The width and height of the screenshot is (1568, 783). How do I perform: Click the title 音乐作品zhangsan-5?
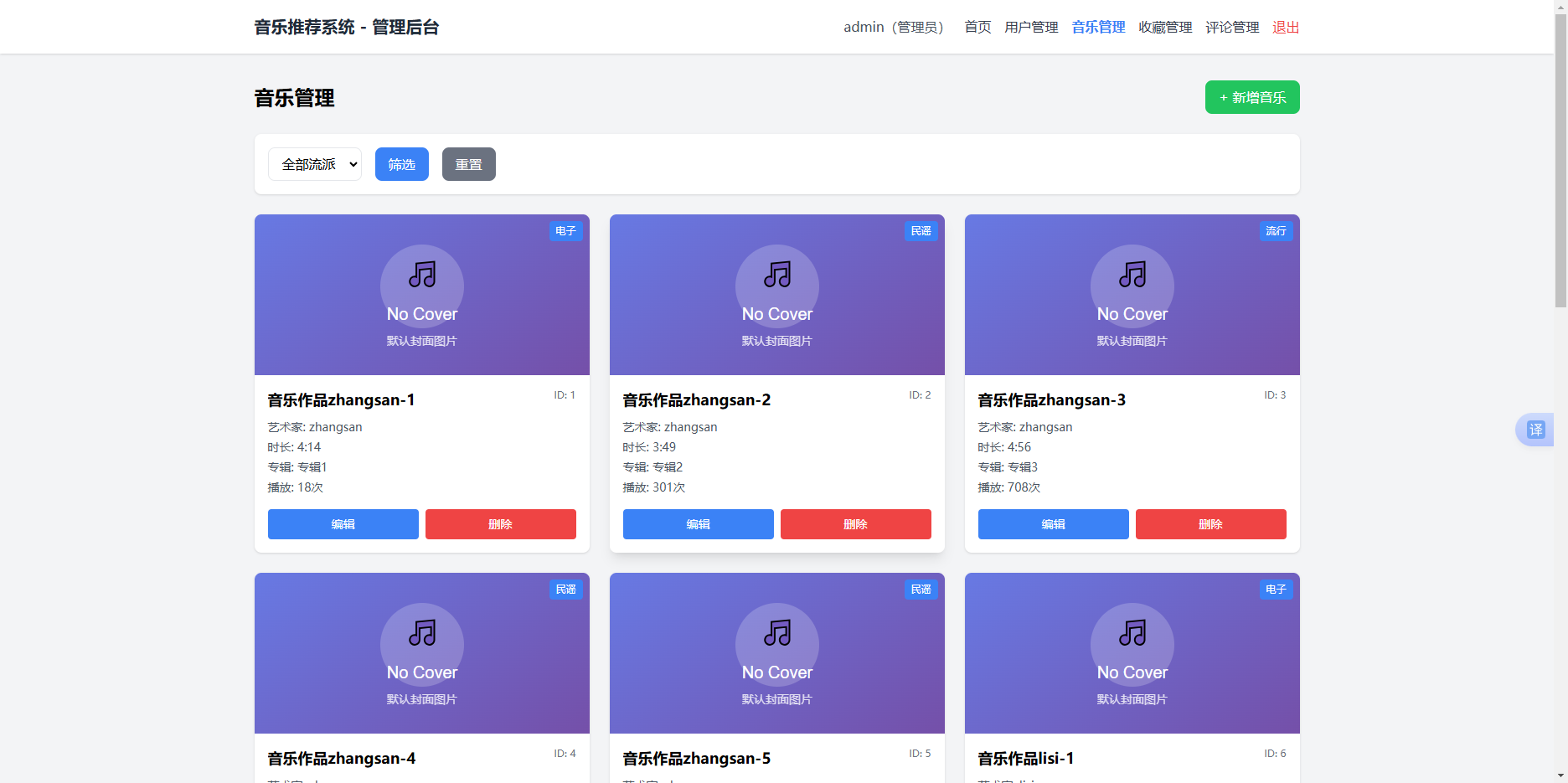(697, 759)
